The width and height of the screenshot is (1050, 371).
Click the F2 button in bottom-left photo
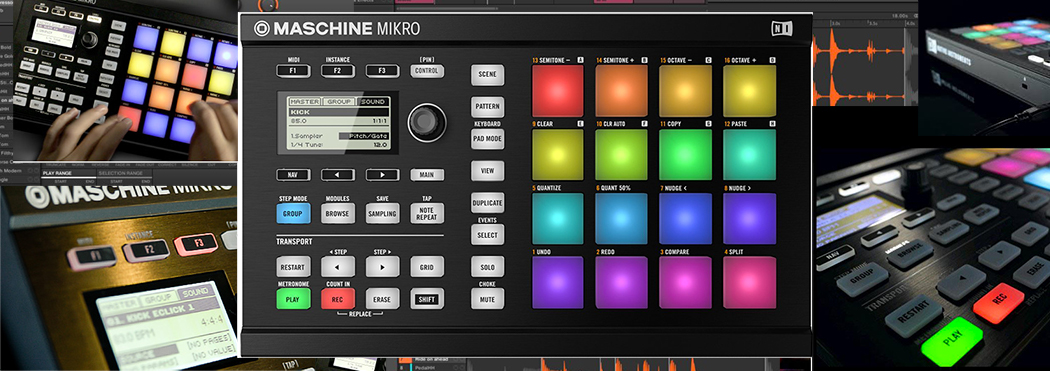[x=145, y=250]
